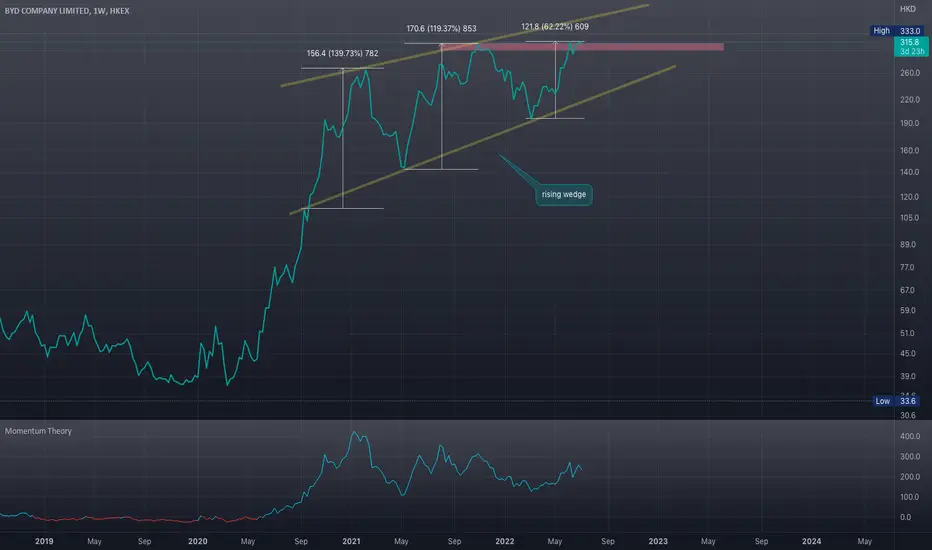Click the 190.0 price scale value
Image resolution: width=932 pixels, height=550 pixels.
(x=909, y=123)
